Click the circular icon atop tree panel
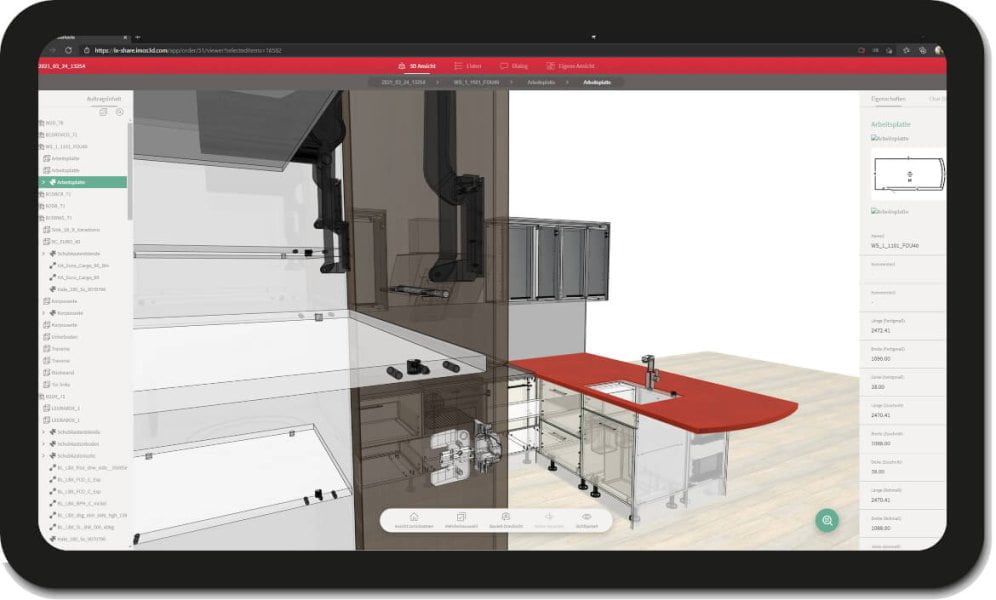 click(x=119, y=112)
